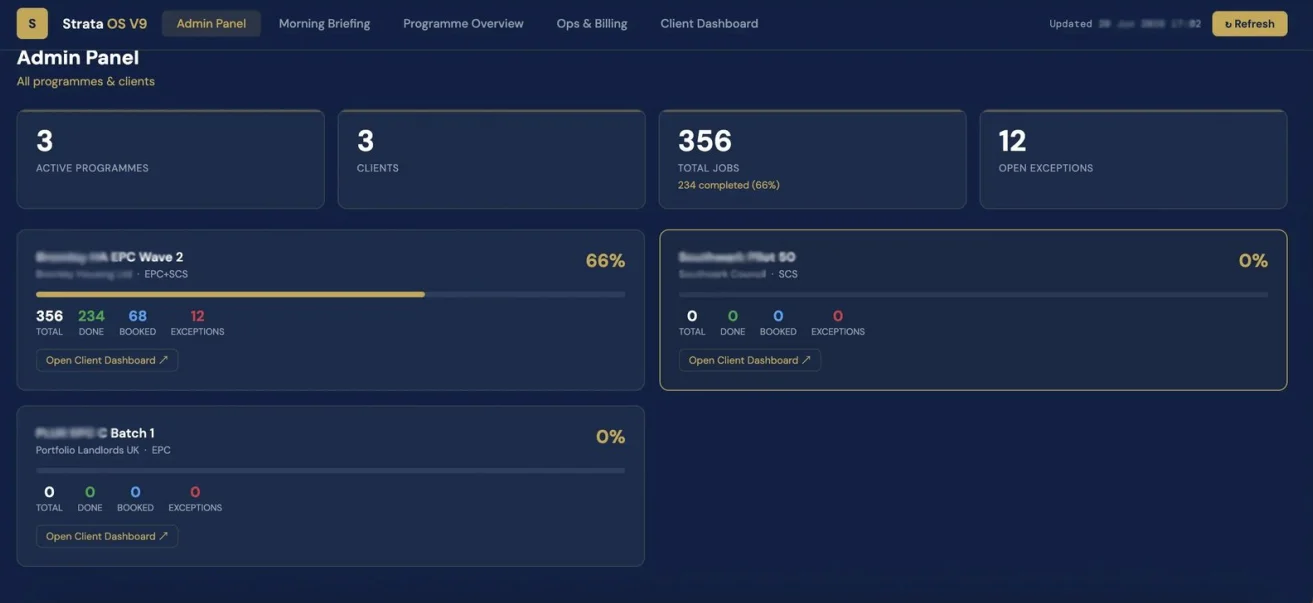Viewport: 1313px width, 603px height.
Task: Click the EPC Wave 2 progress bar
Action: pyautogui.click(x=330, y=294)
